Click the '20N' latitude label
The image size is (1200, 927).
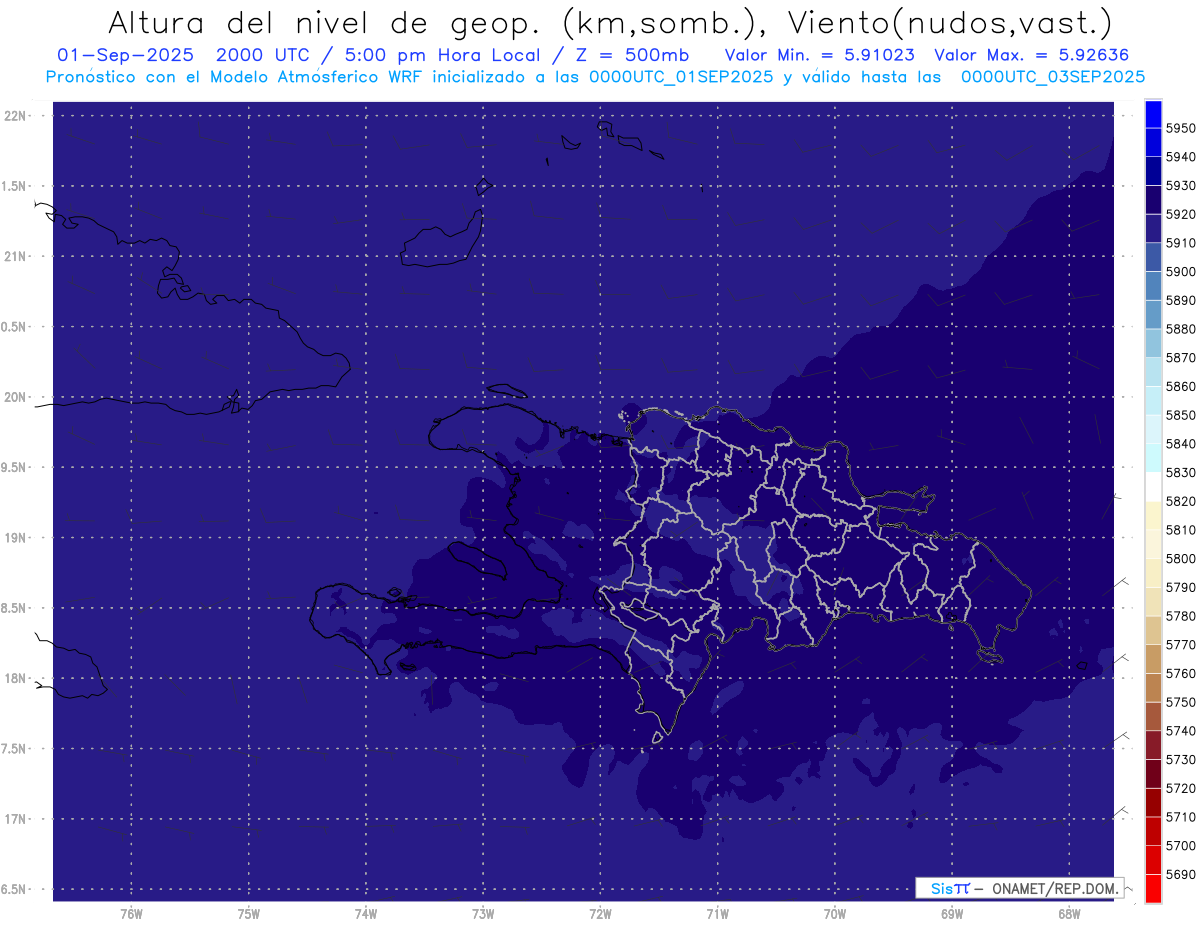(x=17, y=397)
